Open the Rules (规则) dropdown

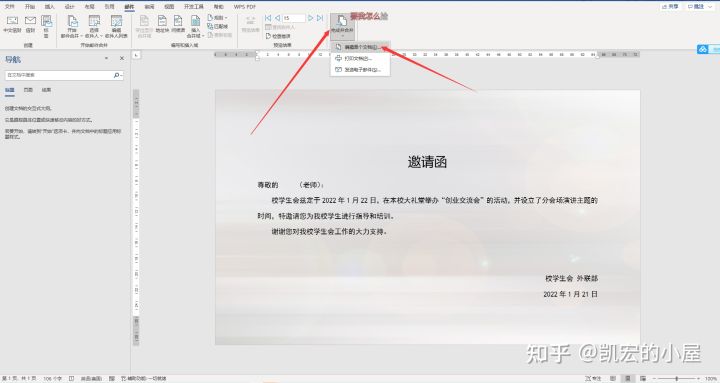pyautogui.click(x=218, y=17)
